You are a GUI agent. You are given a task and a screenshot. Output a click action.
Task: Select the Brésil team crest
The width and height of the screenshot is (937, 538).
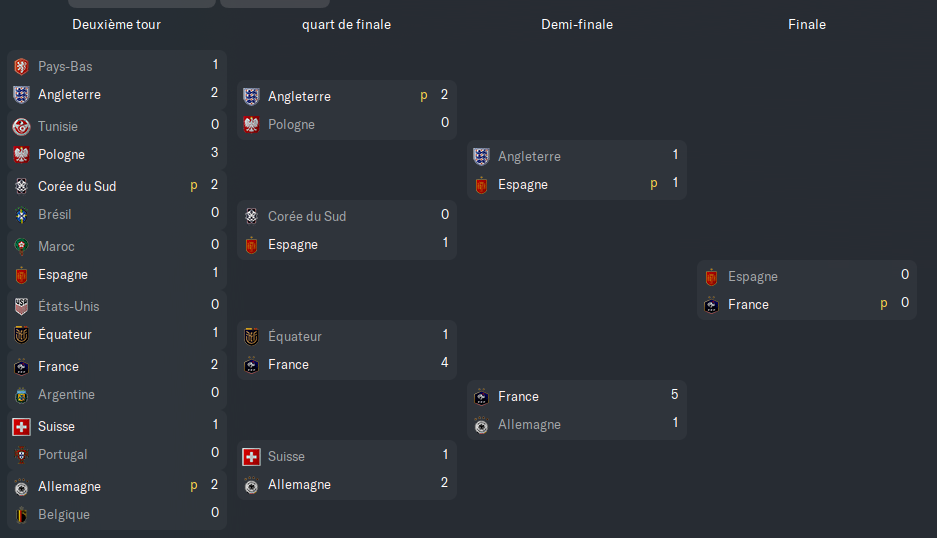pyautogui.click(x=21, y=214)
